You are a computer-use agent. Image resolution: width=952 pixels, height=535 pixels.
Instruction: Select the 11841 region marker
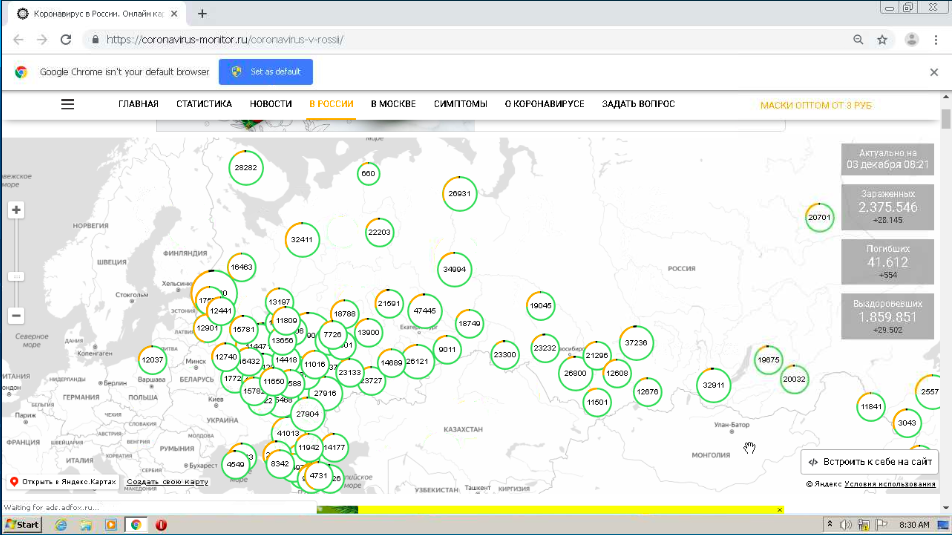coord(871,407)
